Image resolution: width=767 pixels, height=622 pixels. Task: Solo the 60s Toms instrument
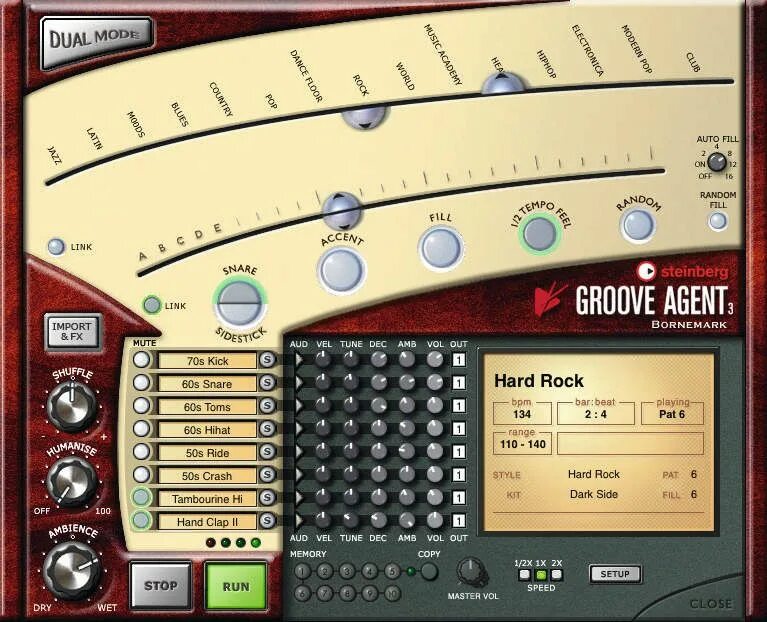267,406
